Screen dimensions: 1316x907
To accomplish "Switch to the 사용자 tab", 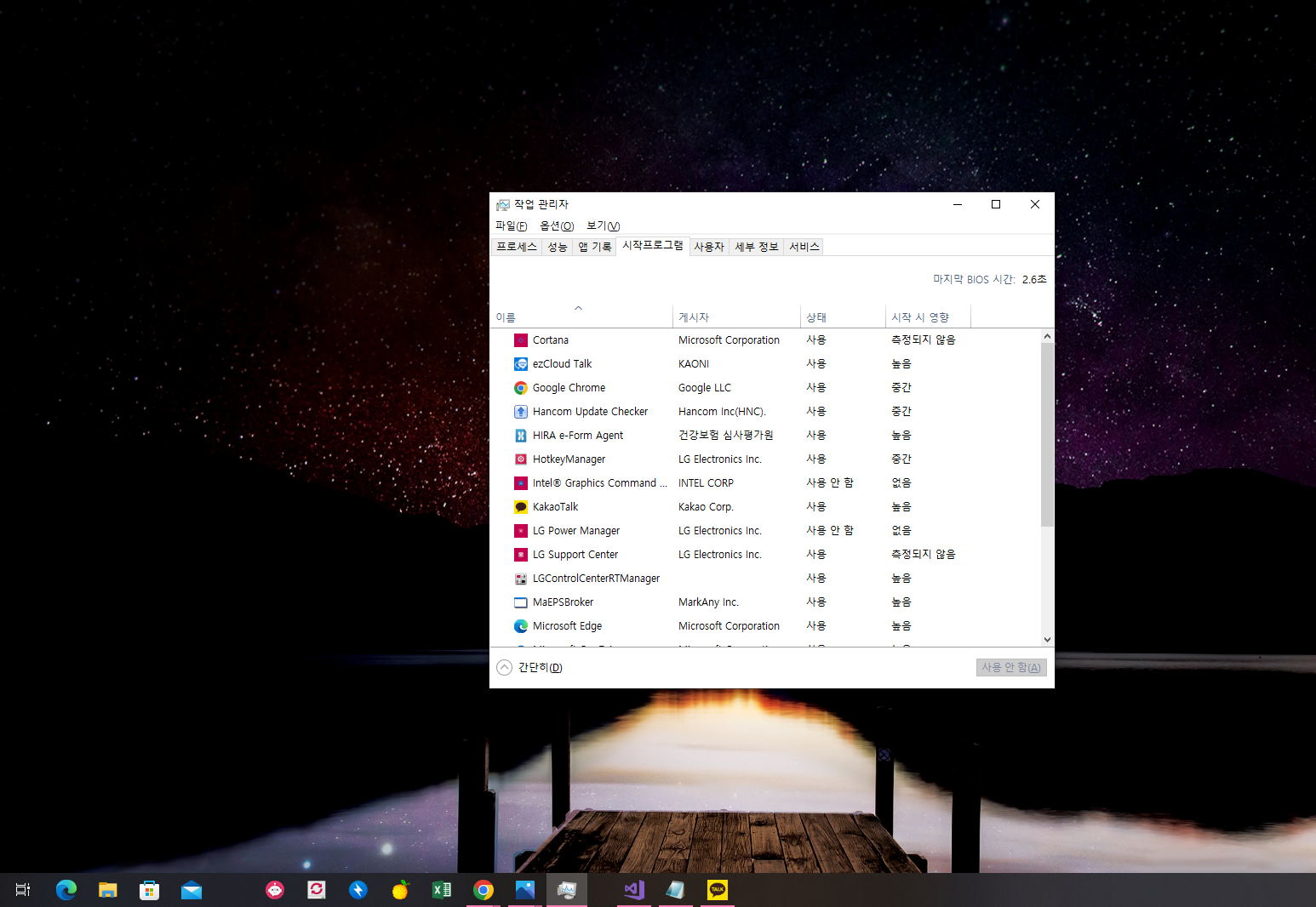I will coord(709,247).
